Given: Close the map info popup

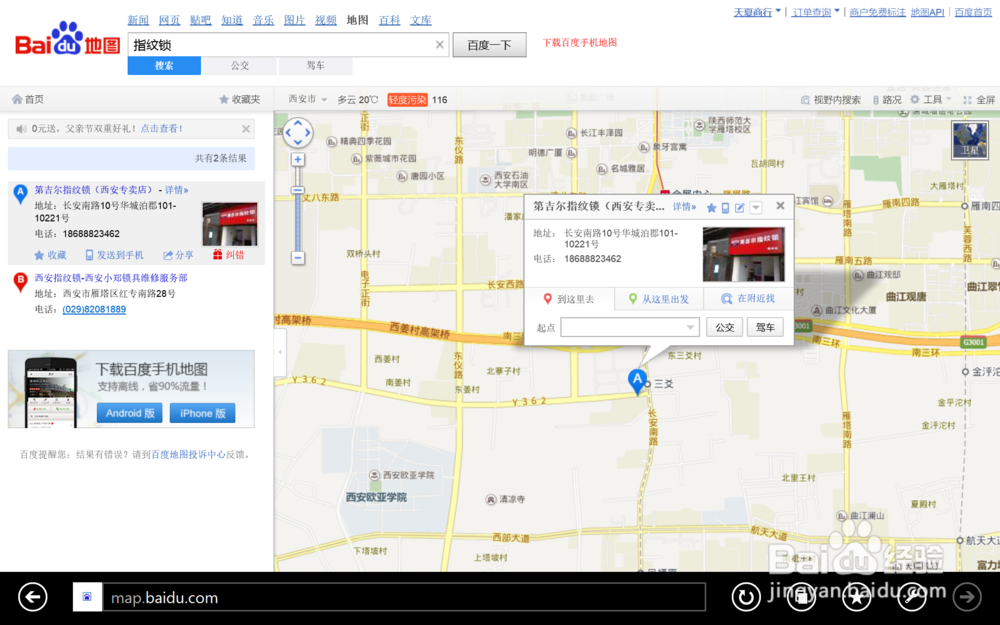Looking at the screenshot, I should [x=780, y=206].
